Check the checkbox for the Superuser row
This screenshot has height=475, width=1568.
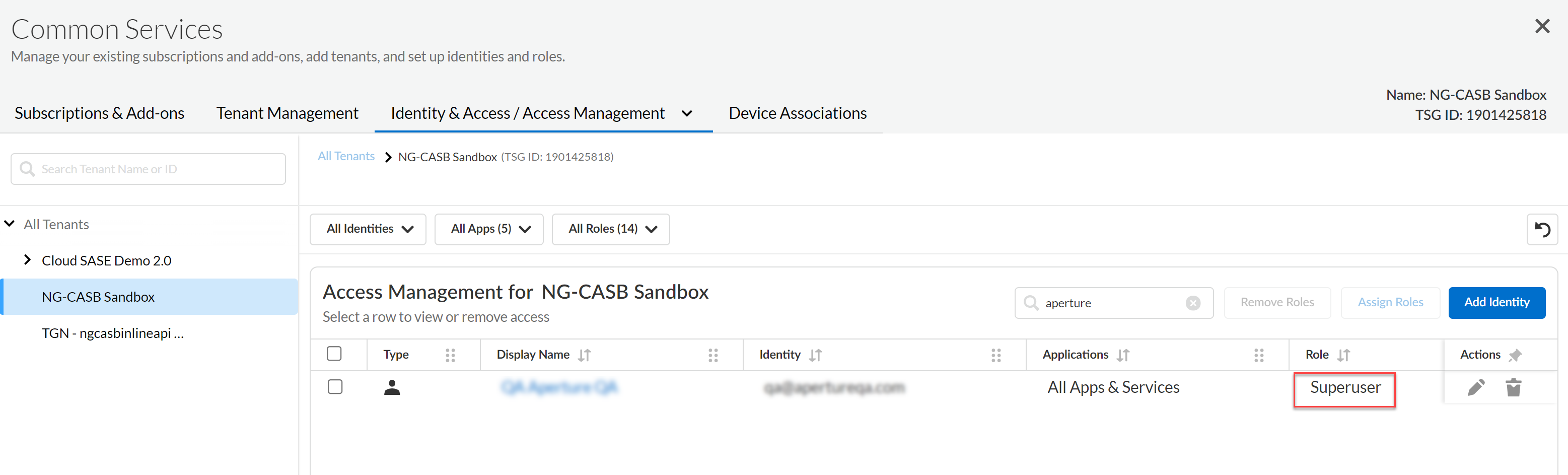coord(335,387)
